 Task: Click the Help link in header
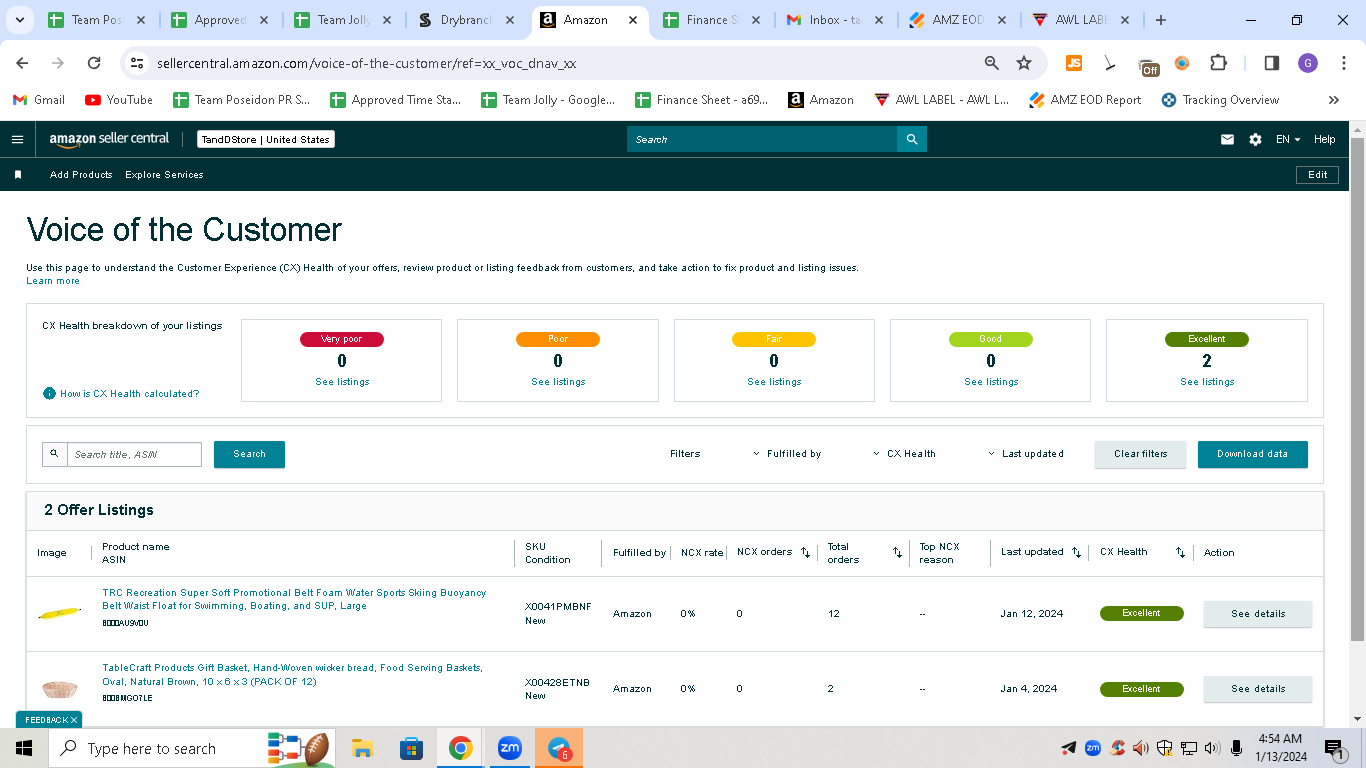pyautogui.click(x=1325, y=140)
